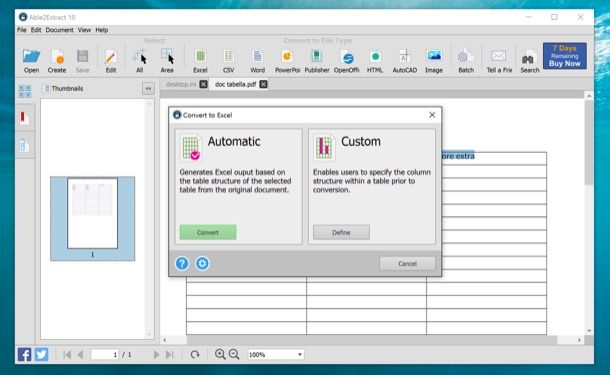Open the Help menu
610x375 pixels.
pos(102,30)
